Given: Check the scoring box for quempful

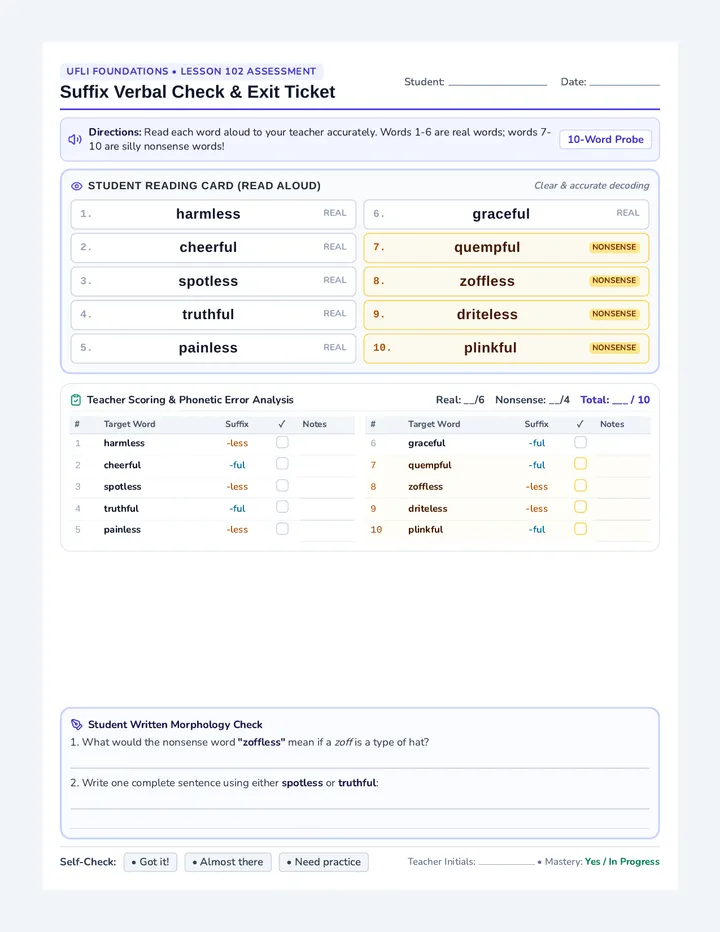Looking at the screenshot, I should pyautogui.click(x=581, y=464).
